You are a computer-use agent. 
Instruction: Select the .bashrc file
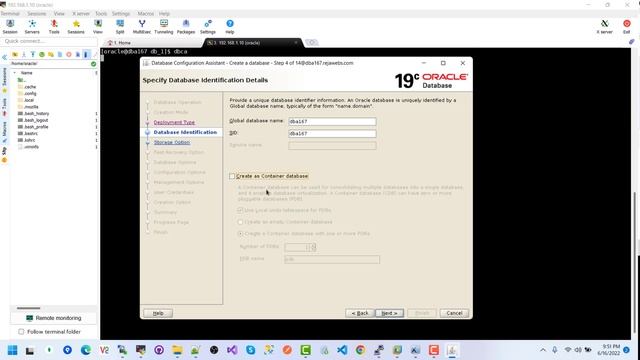click(31, 133)
